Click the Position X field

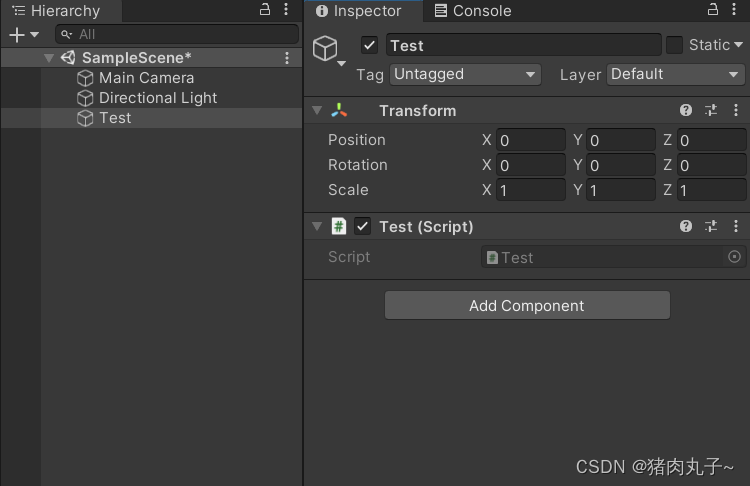click(x=531, y=140)
